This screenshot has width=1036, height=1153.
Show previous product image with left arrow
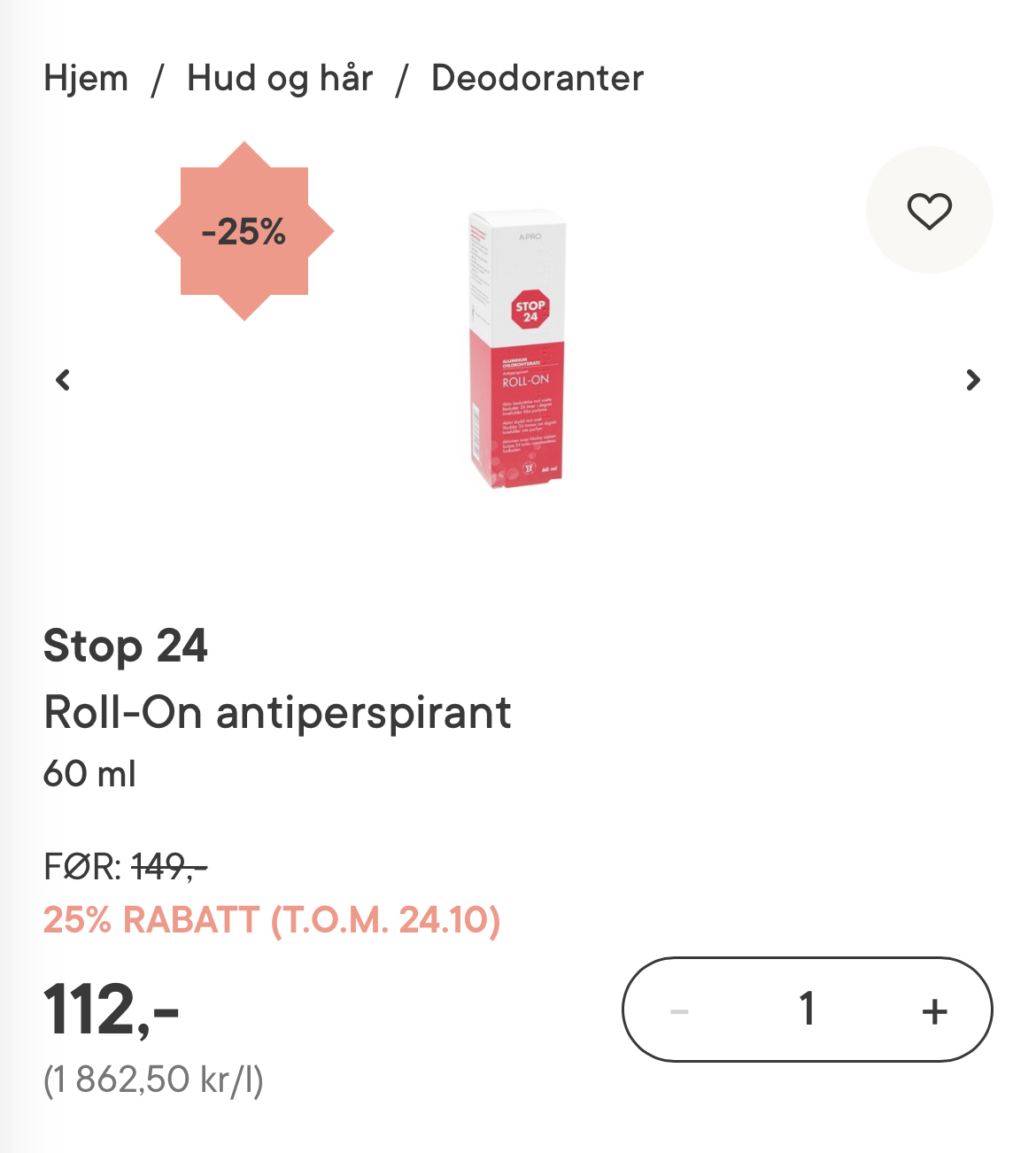63,380
